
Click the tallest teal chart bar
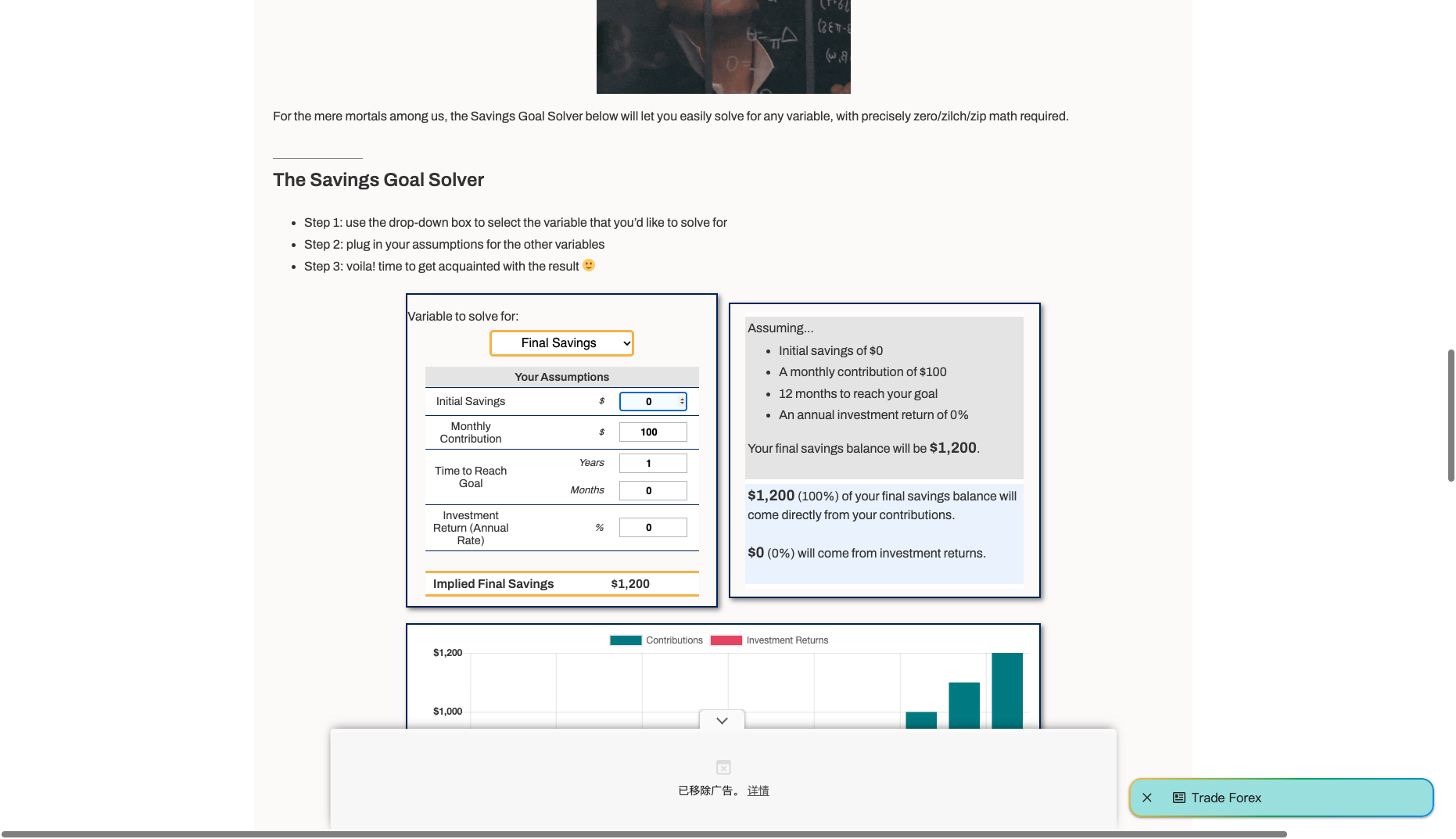click(1007, 690)
